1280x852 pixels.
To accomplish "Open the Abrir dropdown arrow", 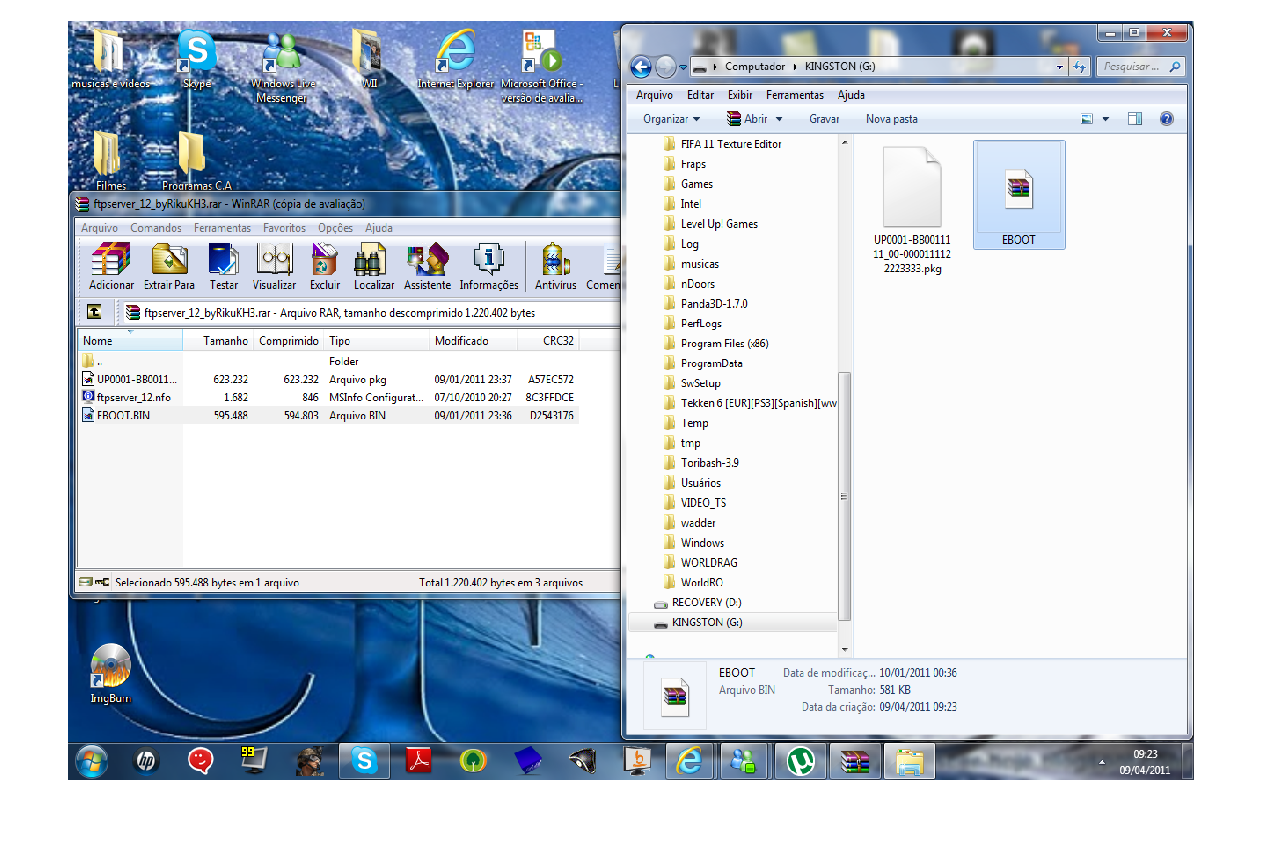I will pos(779,118).
